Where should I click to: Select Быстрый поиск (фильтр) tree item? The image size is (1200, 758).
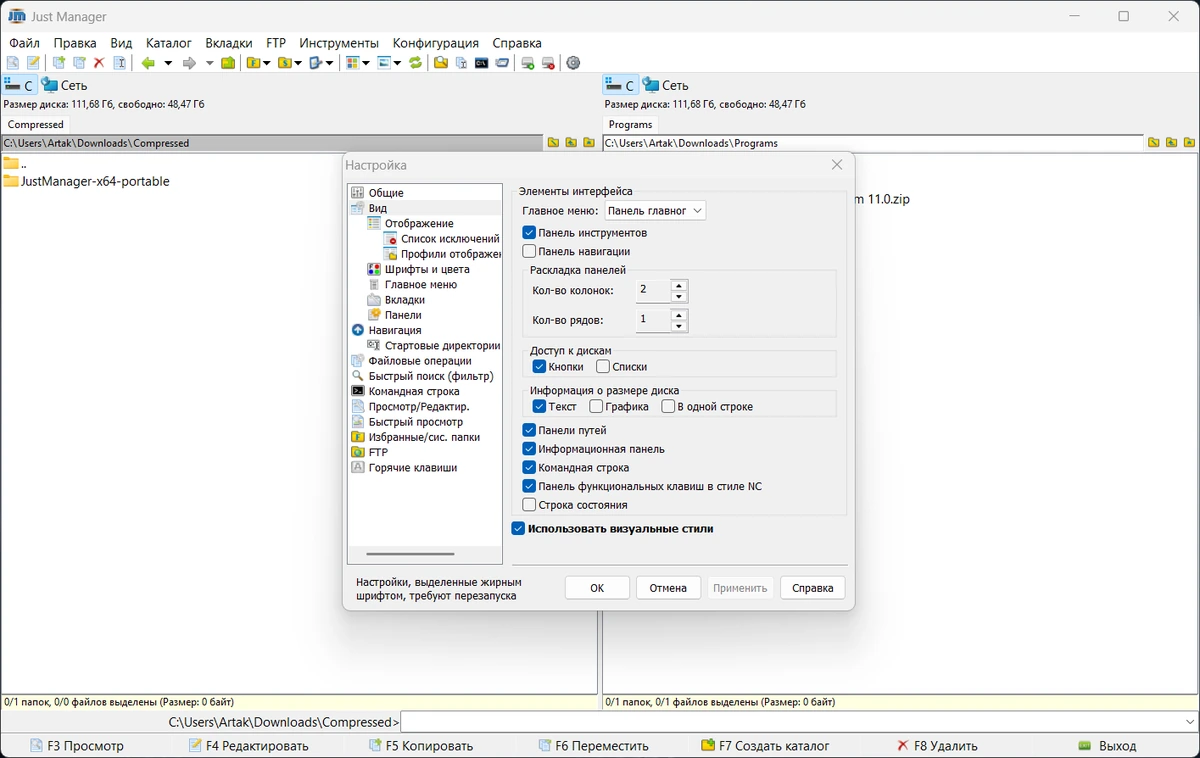pos(430,376)
